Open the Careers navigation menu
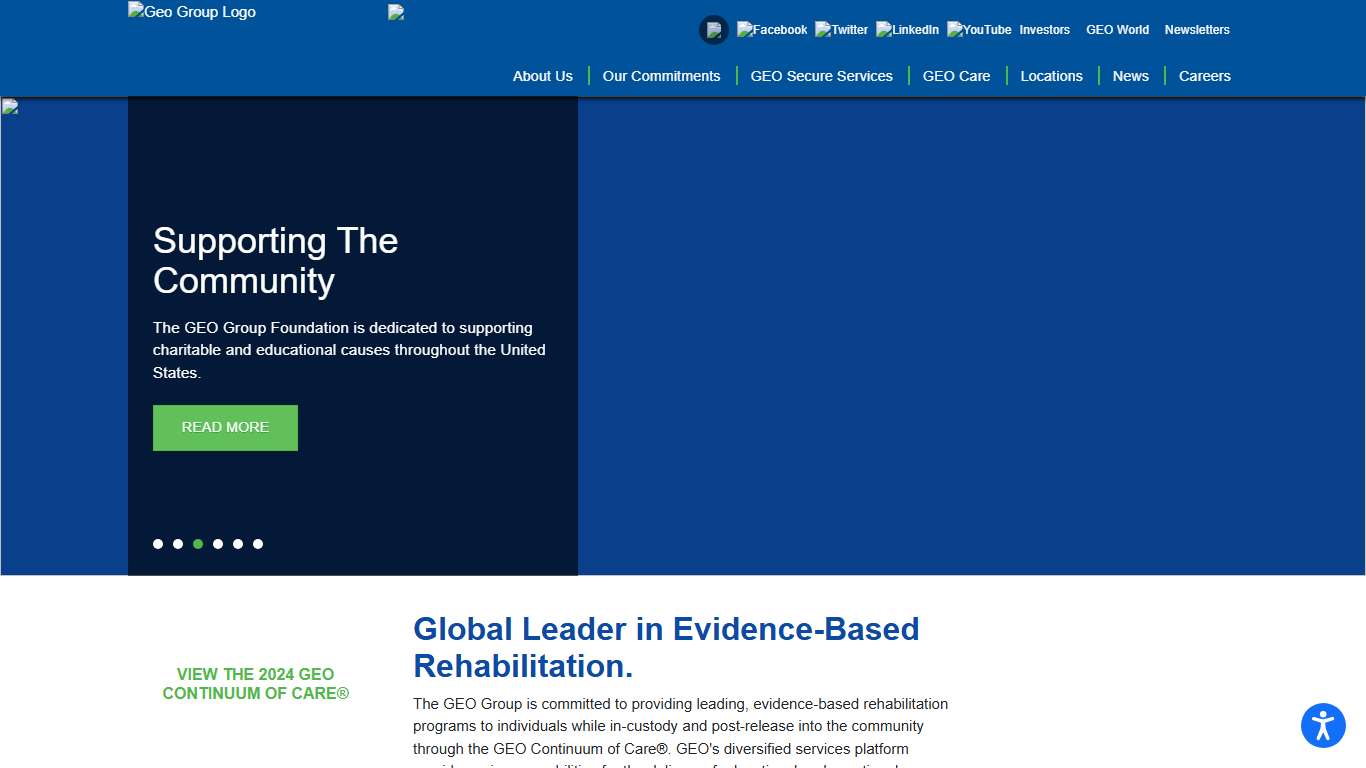The width and height of the screenshot is (1366, 768). point(1204,76)
